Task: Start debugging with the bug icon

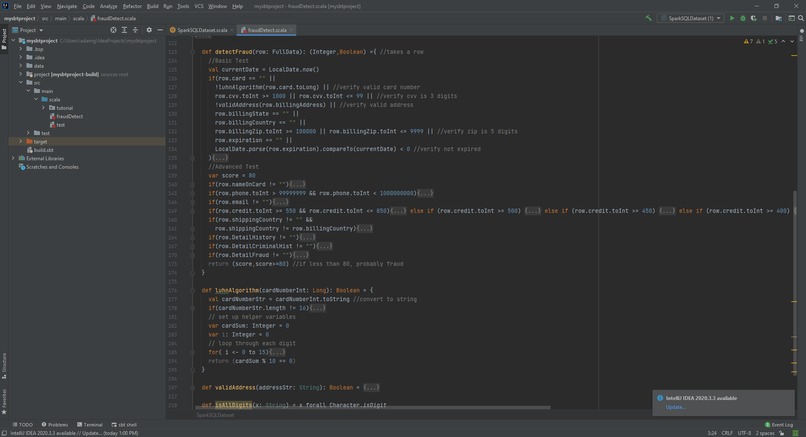Action: tap(743, 18)
